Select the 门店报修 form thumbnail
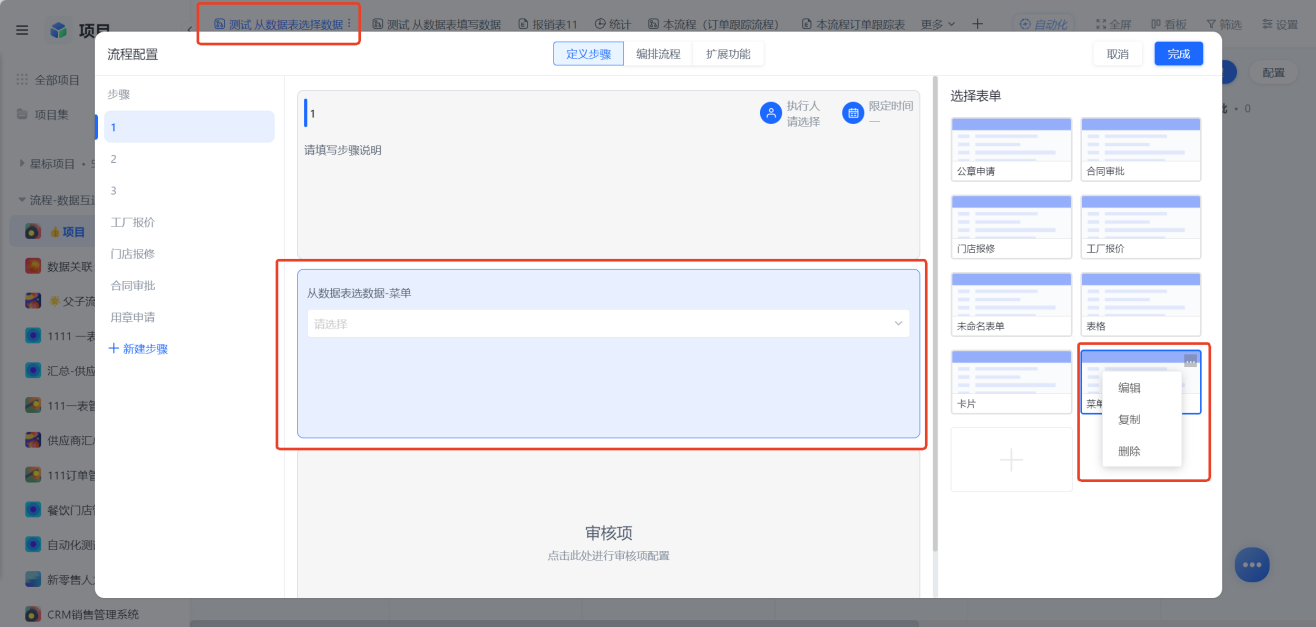Viewport: 1316px width, 627px height. 1011,227
